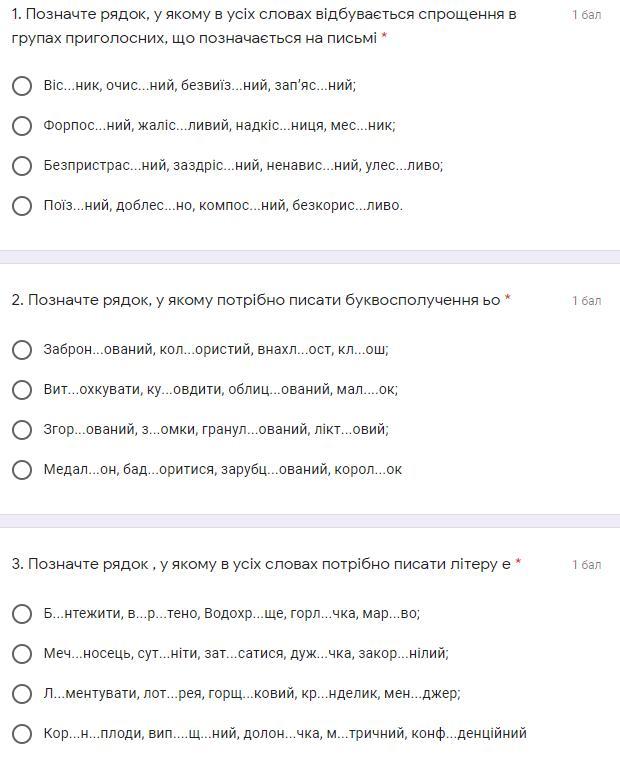Image resolution: width=620 pixels, height=768 pixels.
Task: Select option starting with "Віс...ник, очис...ний"
Action: pyautogui.click(x=22, y=86)
